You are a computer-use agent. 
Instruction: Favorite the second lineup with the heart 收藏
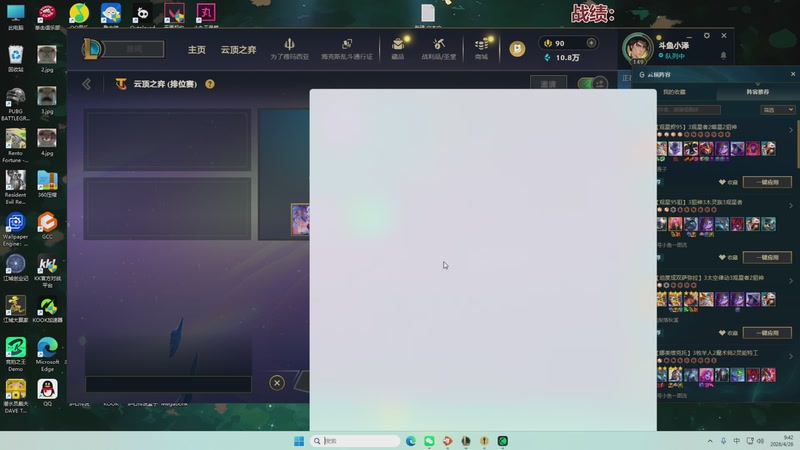728,258
